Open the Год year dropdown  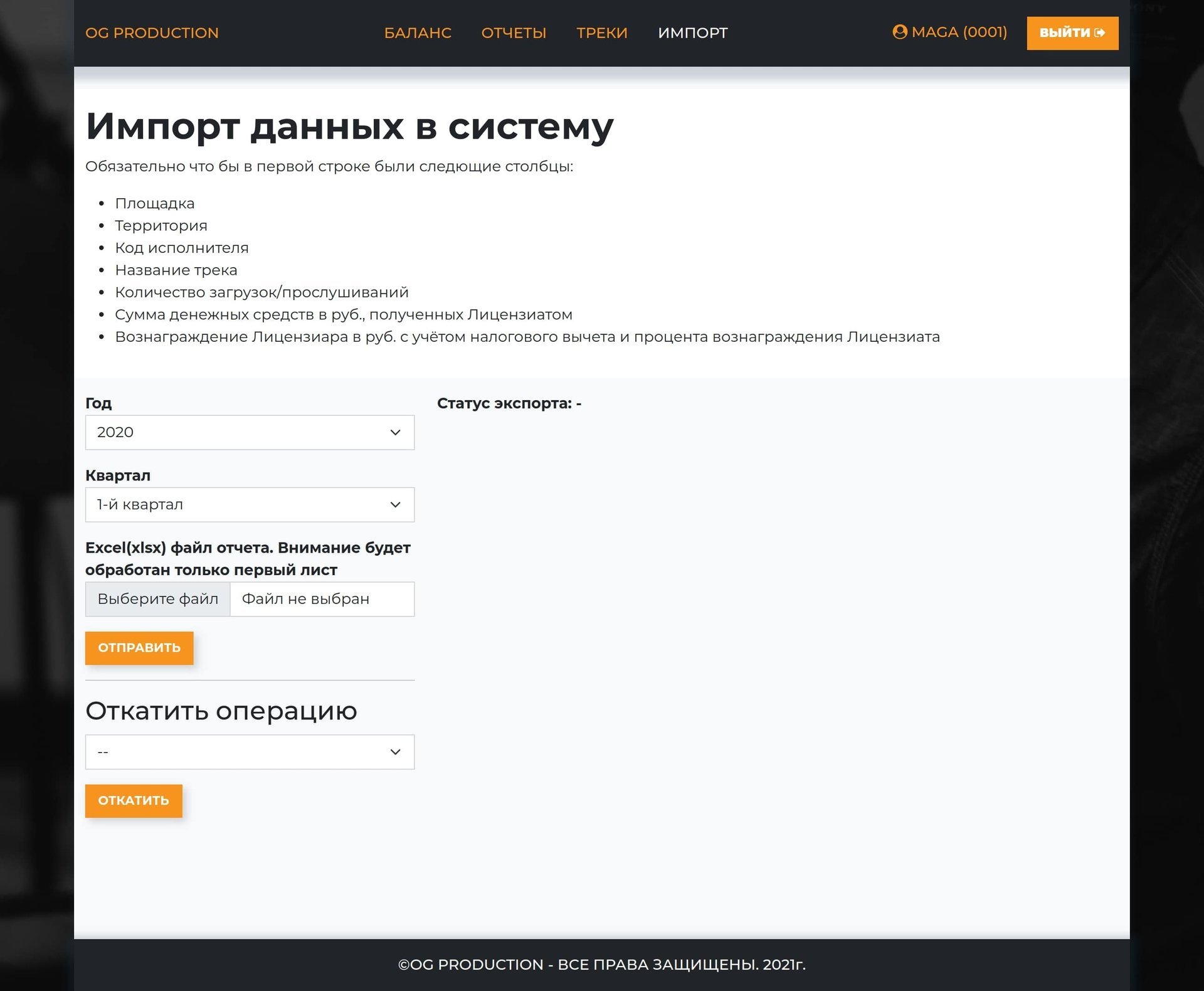tap(250, 432)
